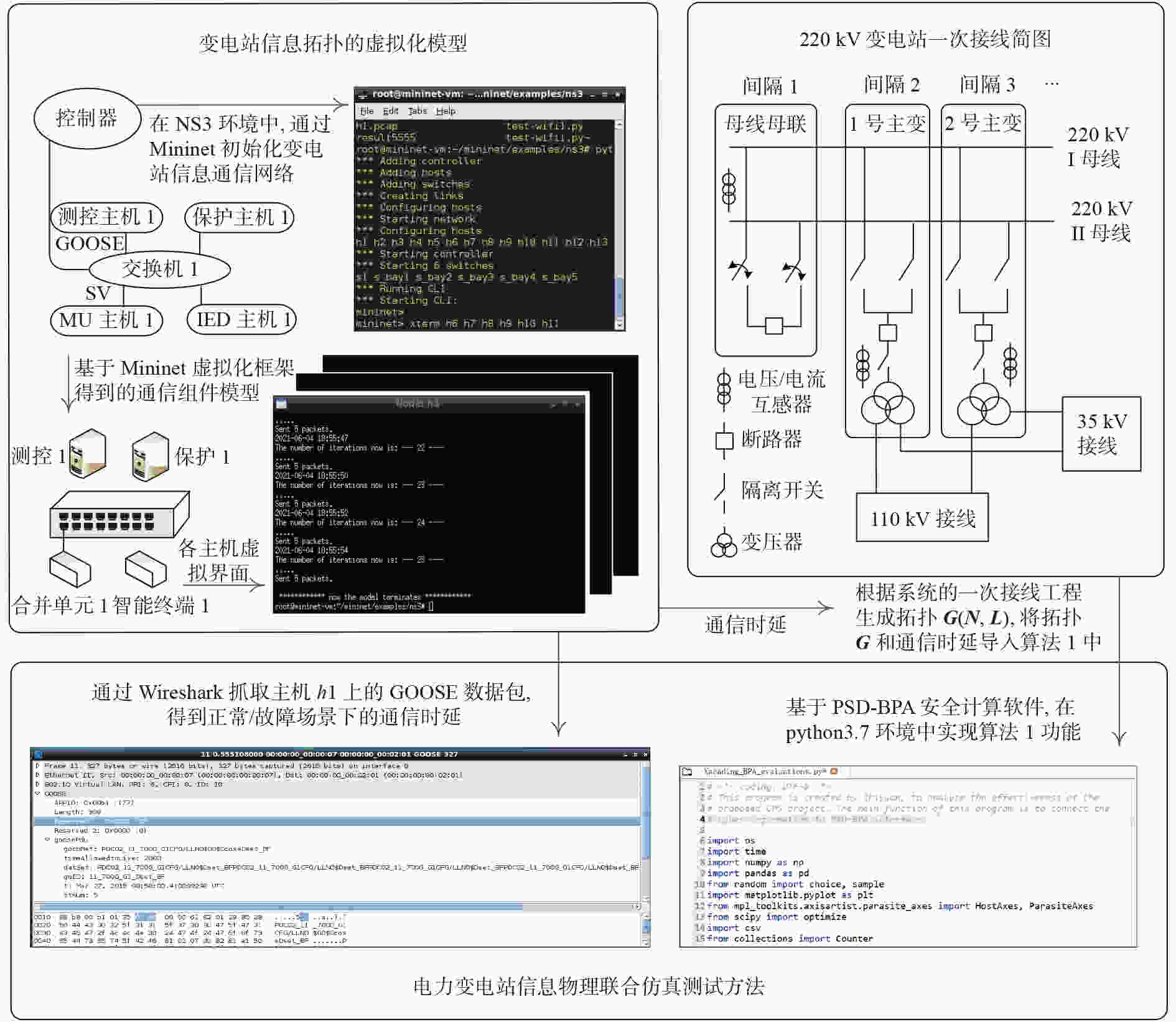1176x1022 pixels.
Task: Click the 'import pandas as pd' code line
Action: (x=758, y=873)
